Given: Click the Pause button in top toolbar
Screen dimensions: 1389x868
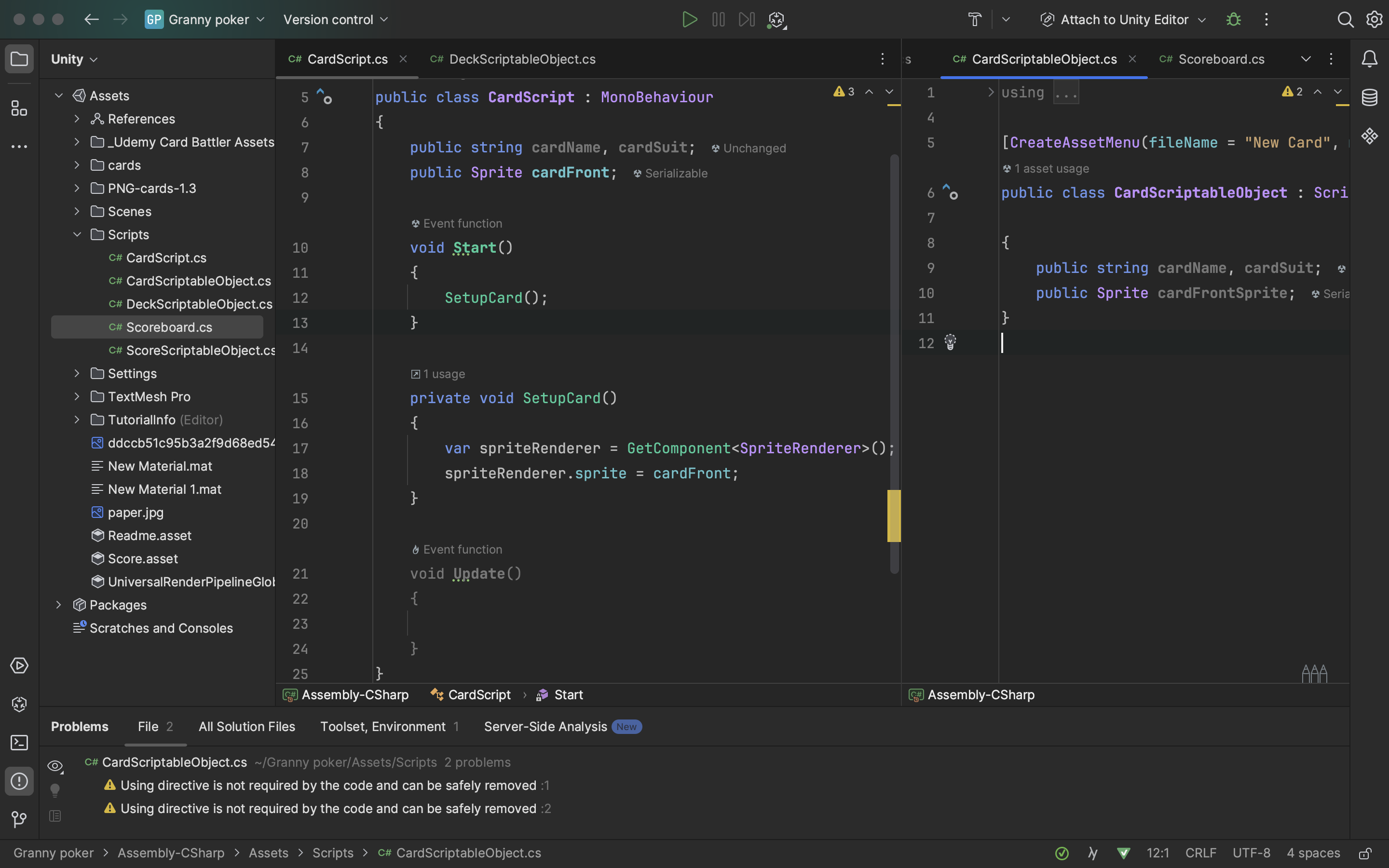Looking at the screenshot, I should tap(718, 19).
